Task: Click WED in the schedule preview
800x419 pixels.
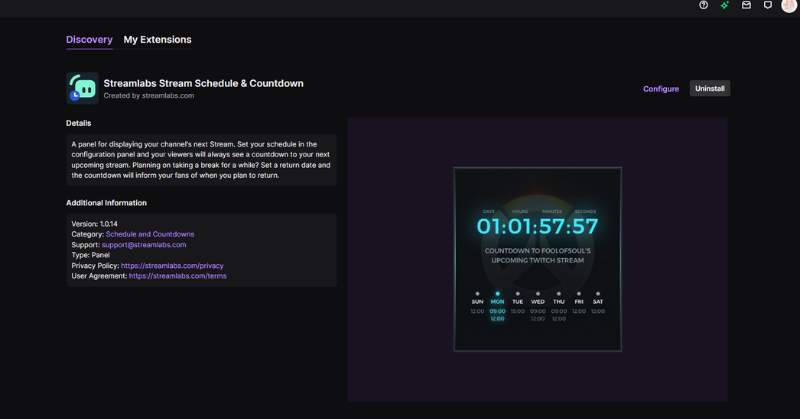Action: tap(538, 302)
